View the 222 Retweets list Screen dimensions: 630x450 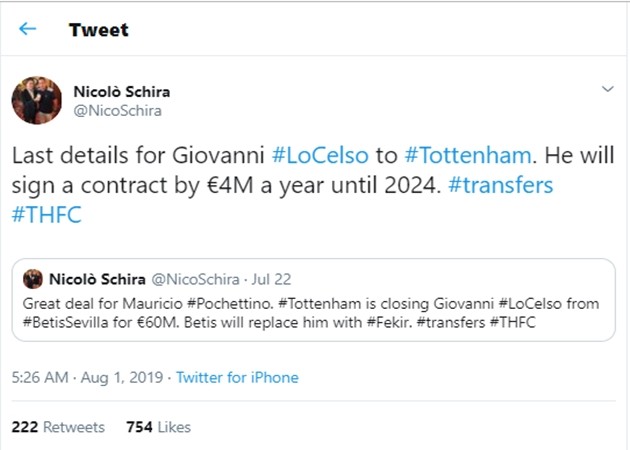(58, 427)
